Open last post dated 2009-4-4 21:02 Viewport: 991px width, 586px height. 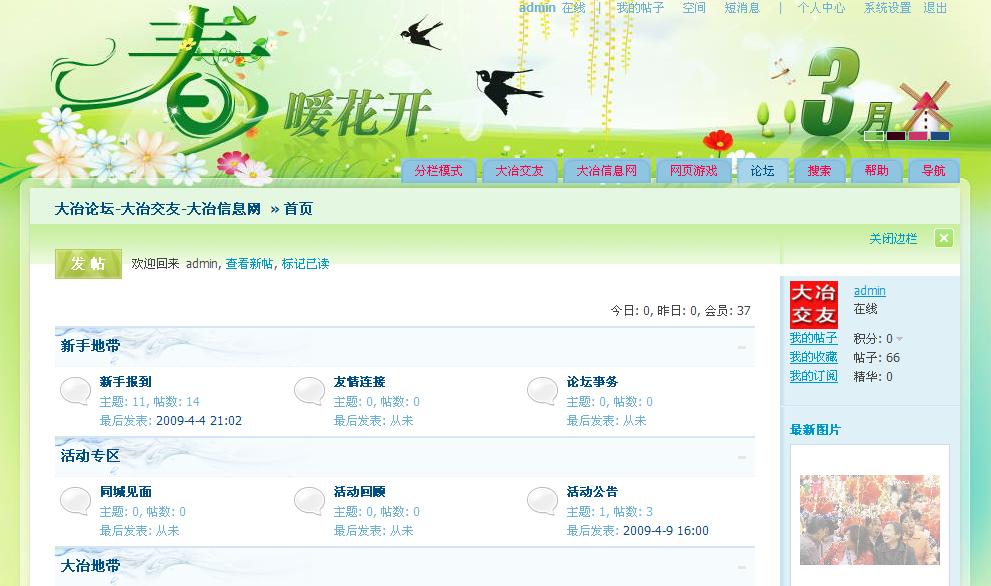tap(199, 421)
